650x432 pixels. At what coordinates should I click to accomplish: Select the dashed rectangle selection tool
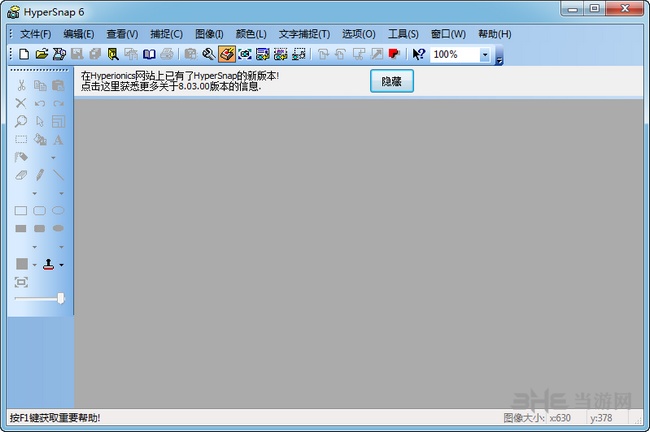21,139
